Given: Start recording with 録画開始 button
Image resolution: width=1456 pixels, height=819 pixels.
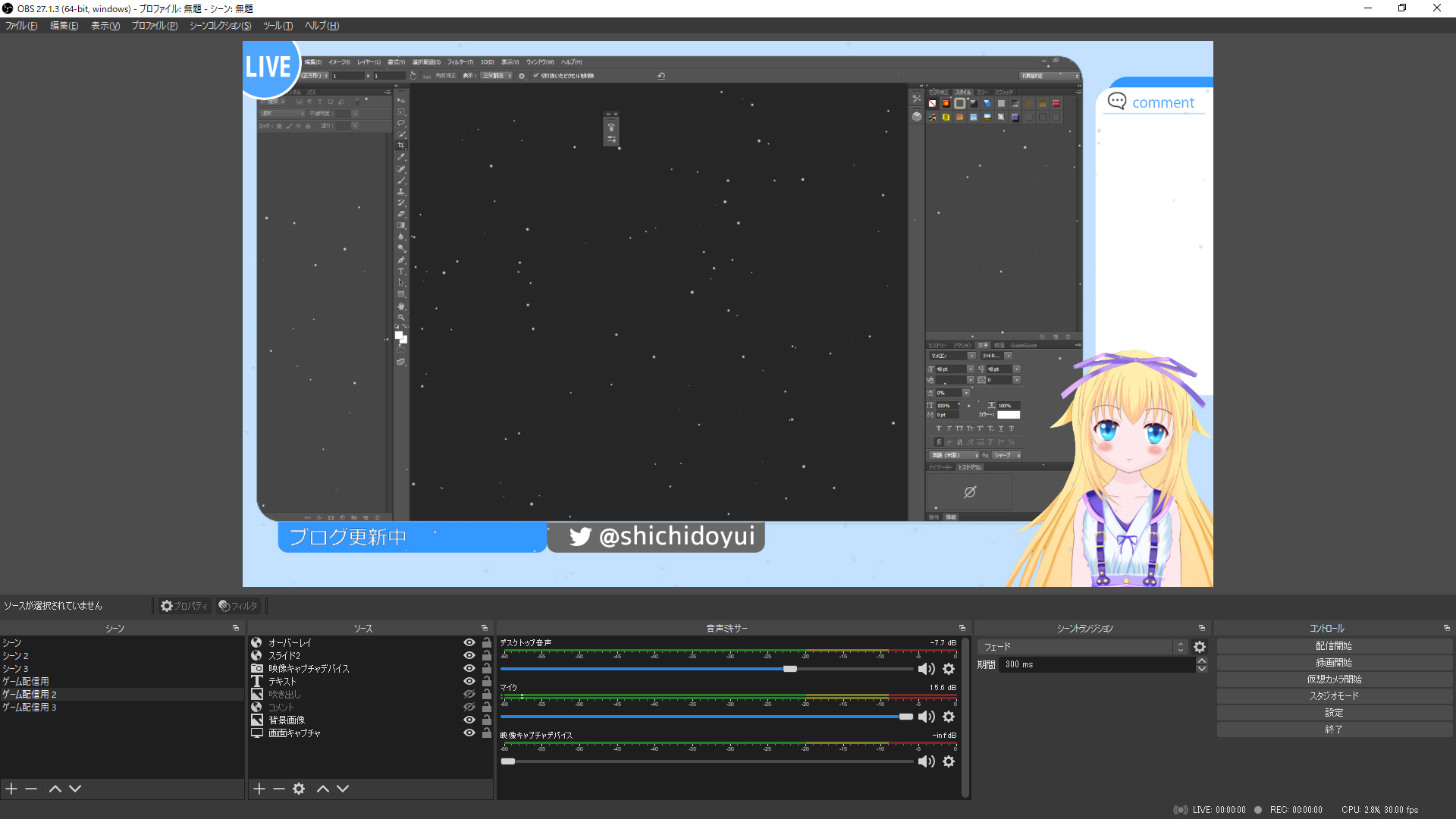Looking at the screenshot, I should (x=1335, y=663).
